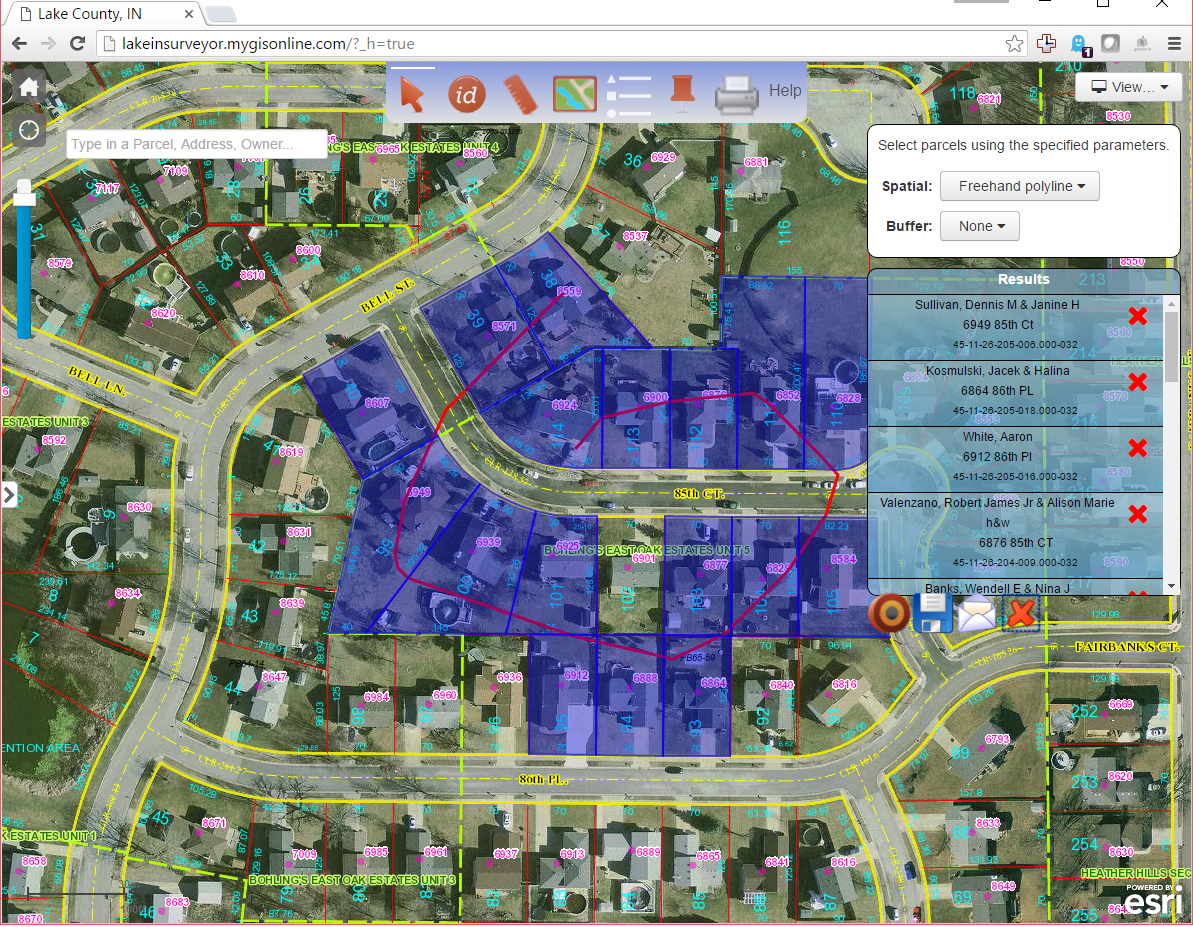Show the legend list icon
The height and width of the screenshot is (927, 1193).
628,95
